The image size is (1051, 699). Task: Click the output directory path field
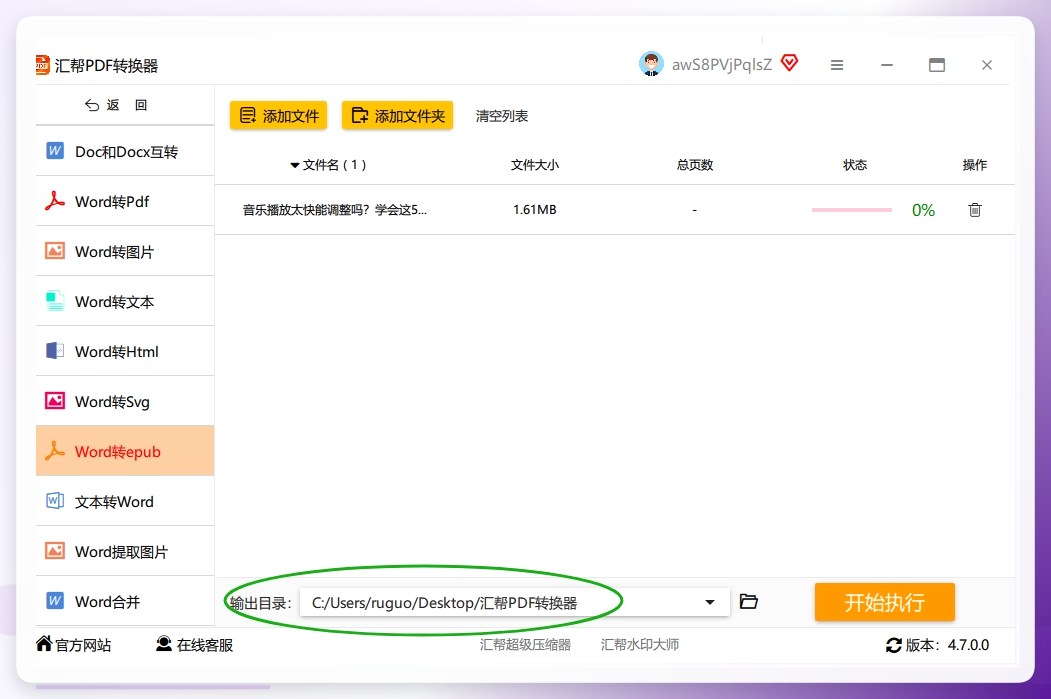pos(515,602)
